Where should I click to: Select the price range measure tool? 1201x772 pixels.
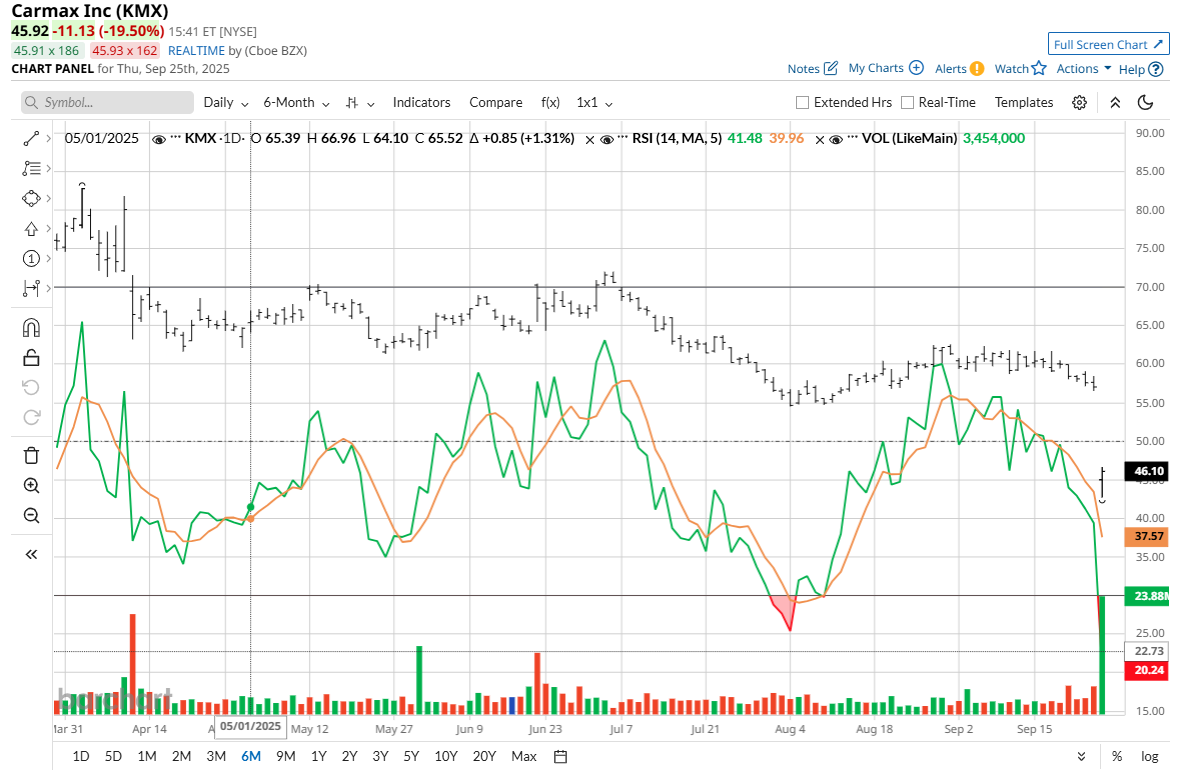coord(30,289)
